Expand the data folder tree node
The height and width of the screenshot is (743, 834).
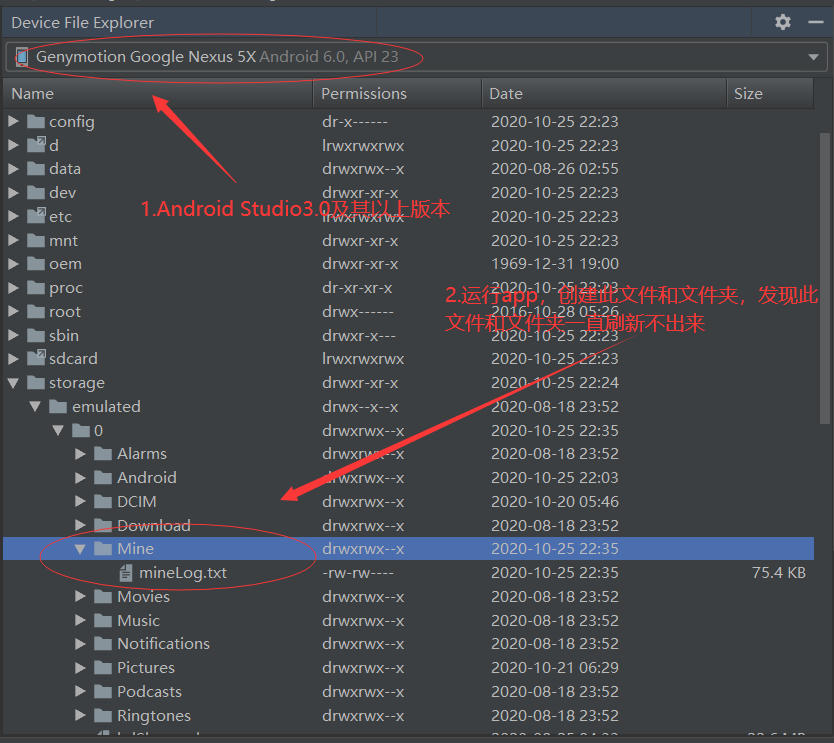pos(14,168)
